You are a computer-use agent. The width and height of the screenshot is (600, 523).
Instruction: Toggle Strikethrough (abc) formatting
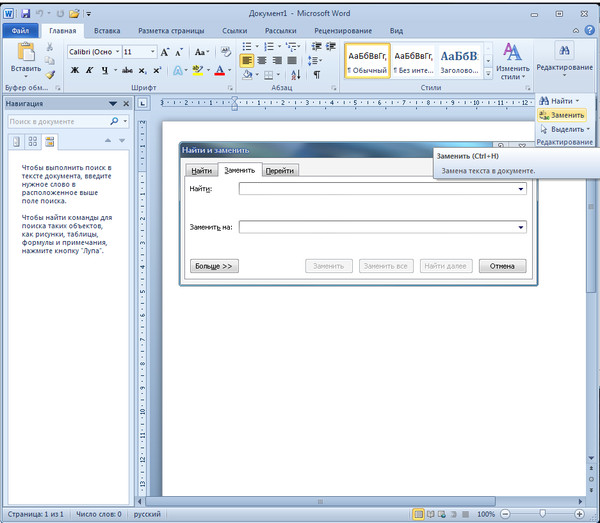click(x=127, y=70)
